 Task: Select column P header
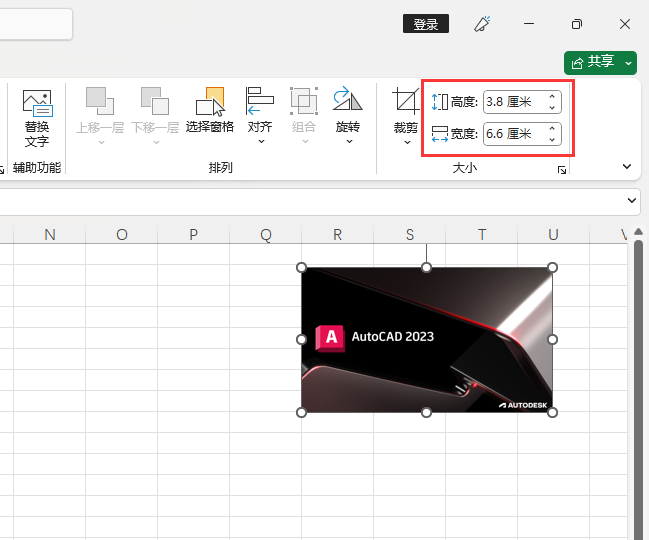pos(194,235)
